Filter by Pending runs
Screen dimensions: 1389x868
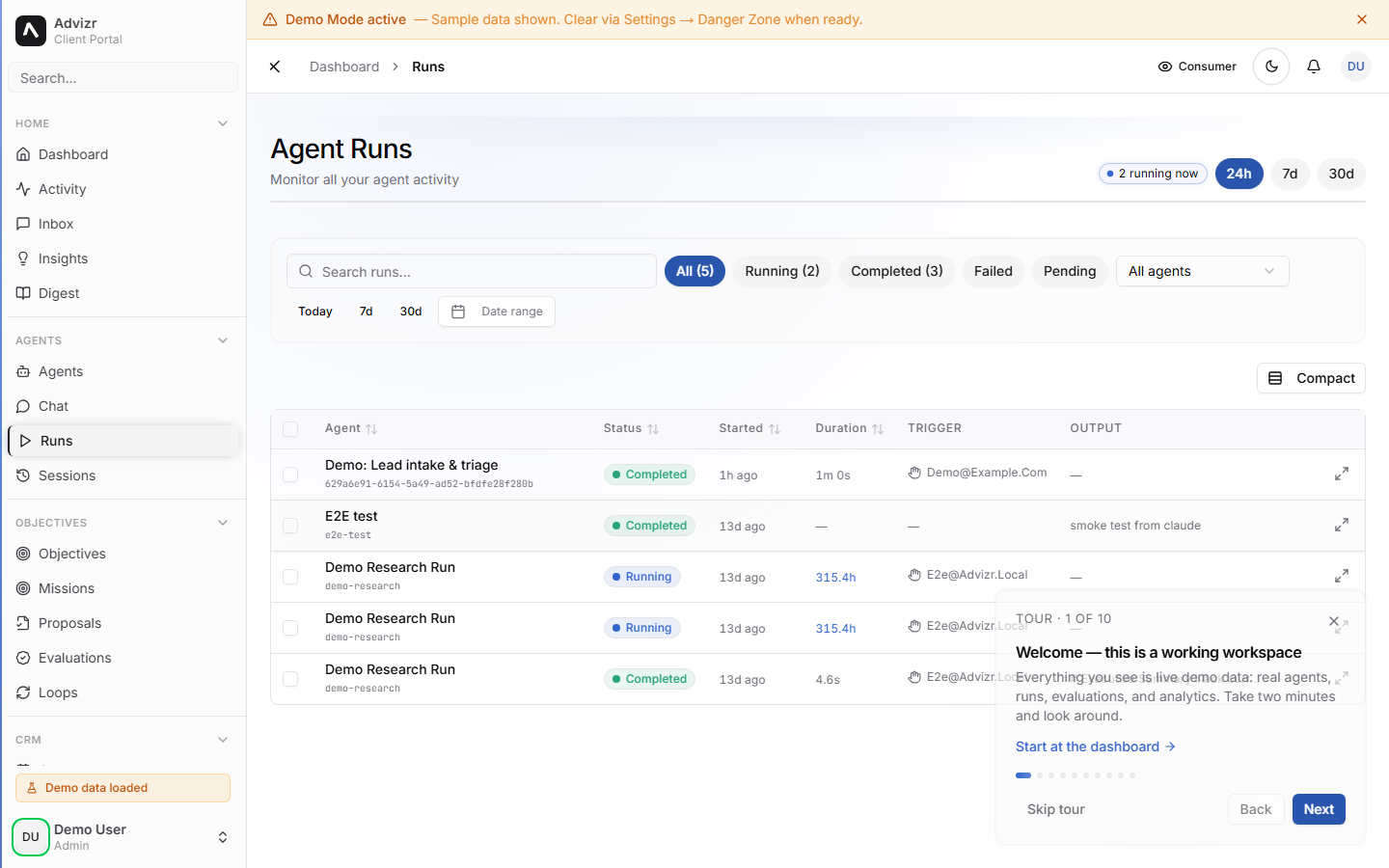(x=1070, y=271)
